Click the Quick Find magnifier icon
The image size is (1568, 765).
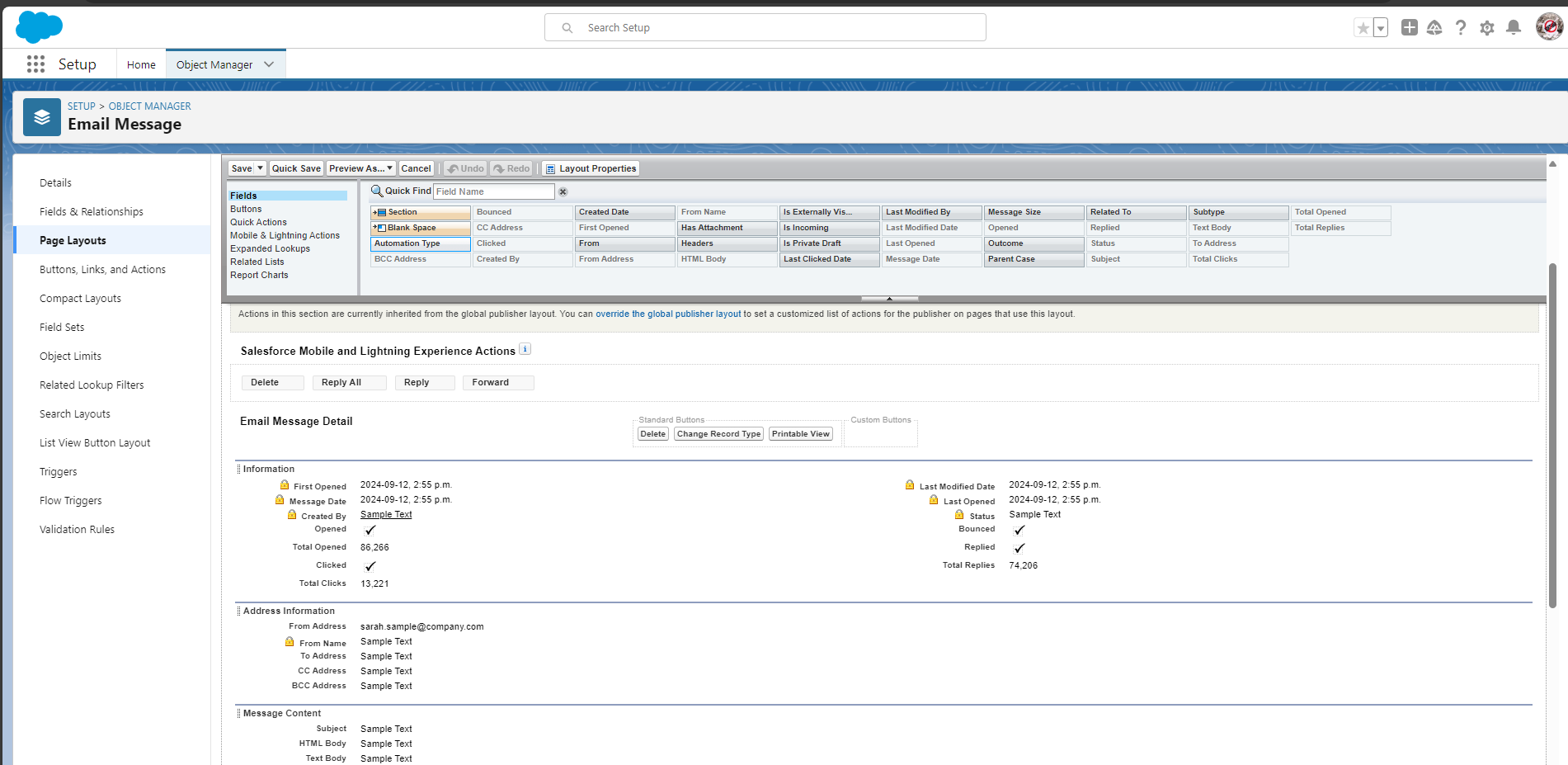coord(377,191)
